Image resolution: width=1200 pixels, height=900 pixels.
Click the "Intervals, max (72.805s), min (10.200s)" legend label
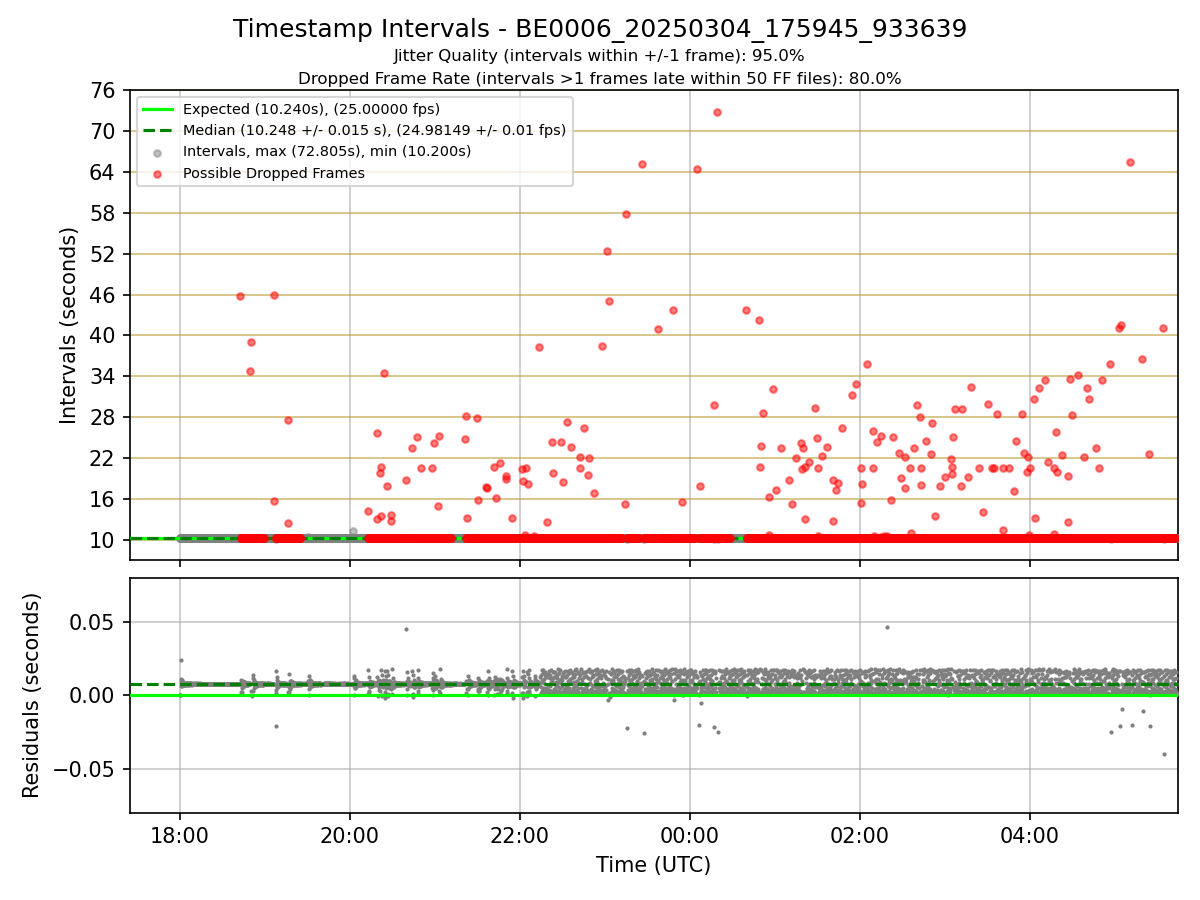tap(327, 151)
